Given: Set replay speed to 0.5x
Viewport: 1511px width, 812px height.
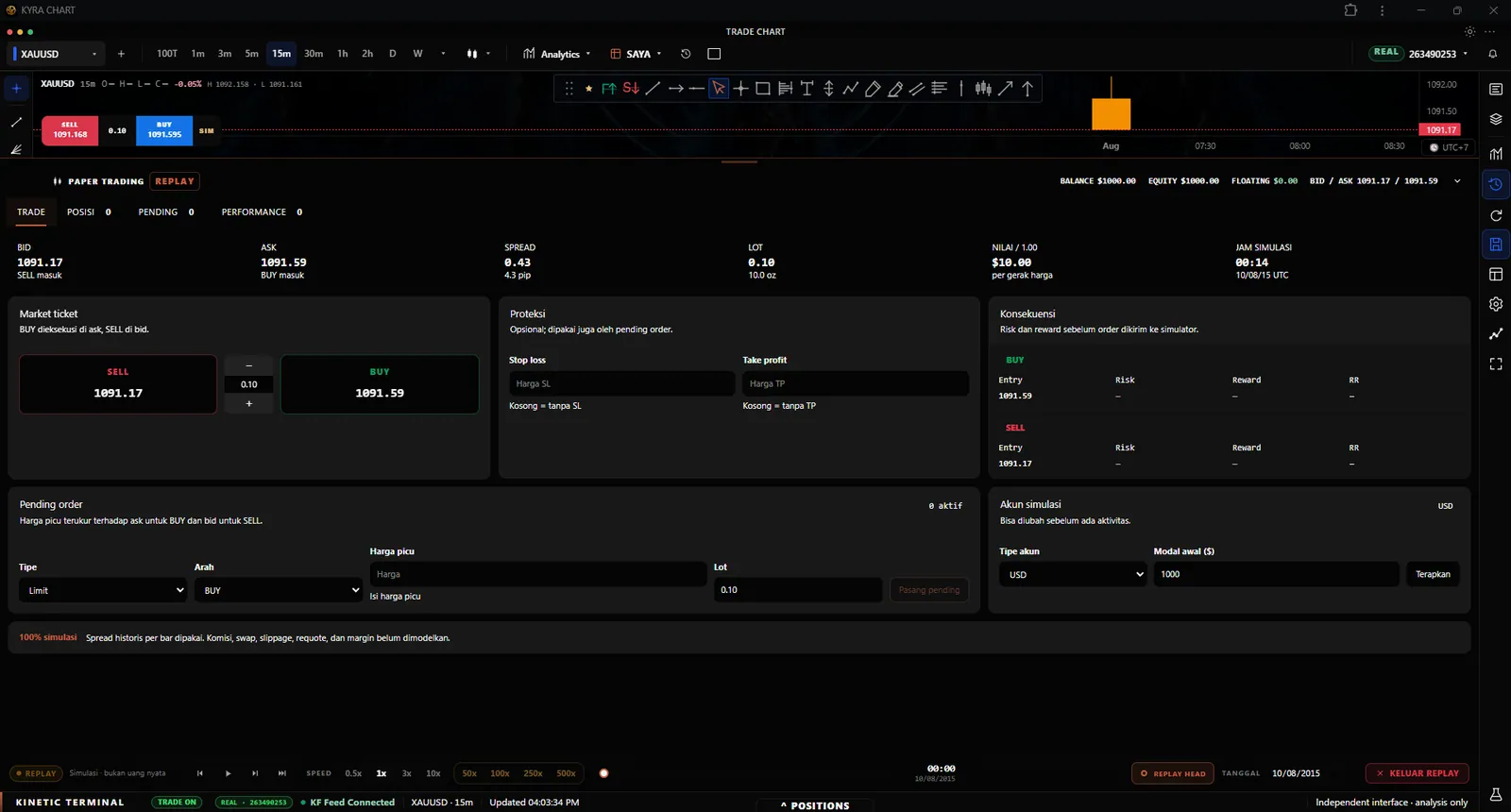Looking at the screenshot, I should [353, 773].
